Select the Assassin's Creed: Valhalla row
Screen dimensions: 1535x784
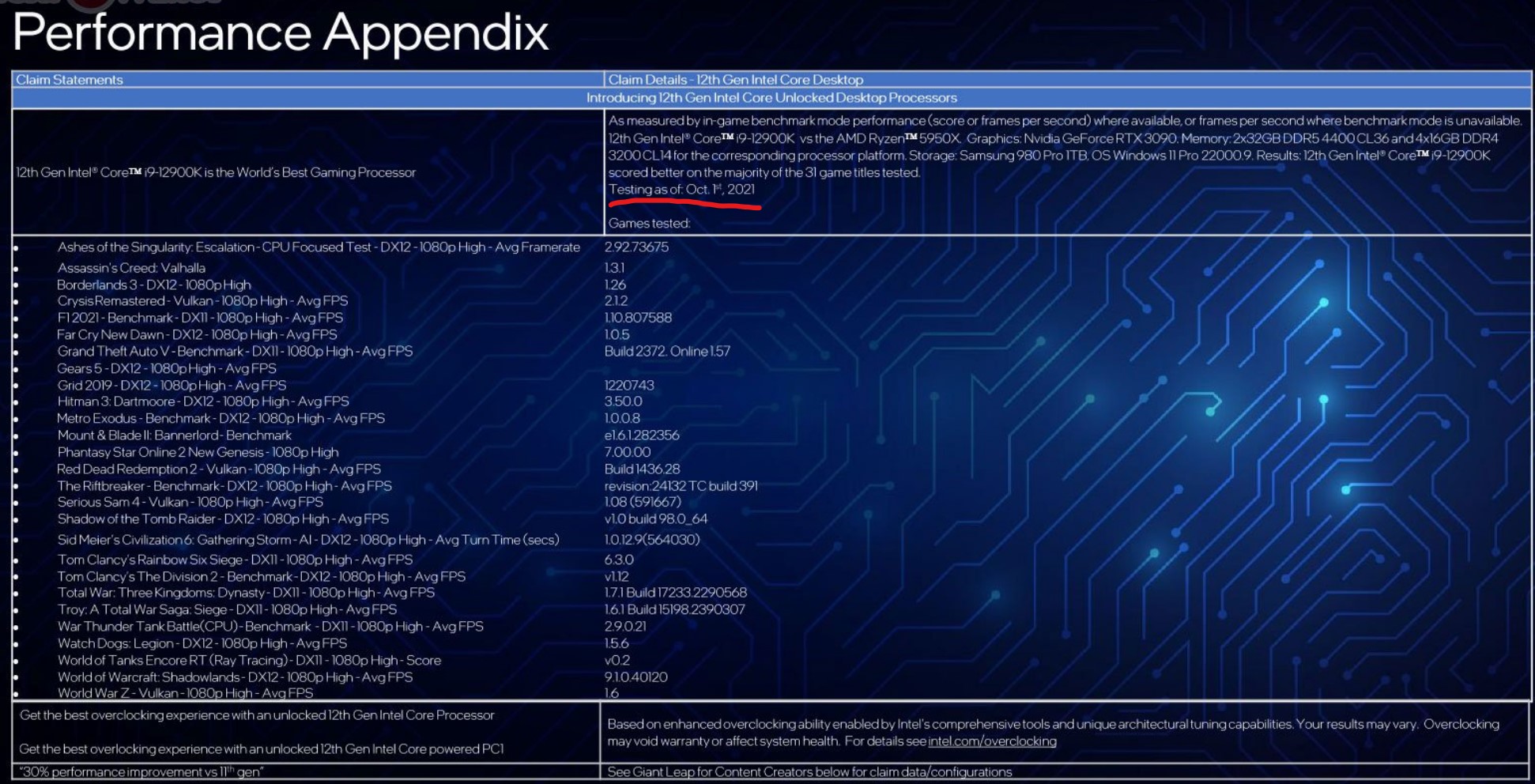point(131,268)
